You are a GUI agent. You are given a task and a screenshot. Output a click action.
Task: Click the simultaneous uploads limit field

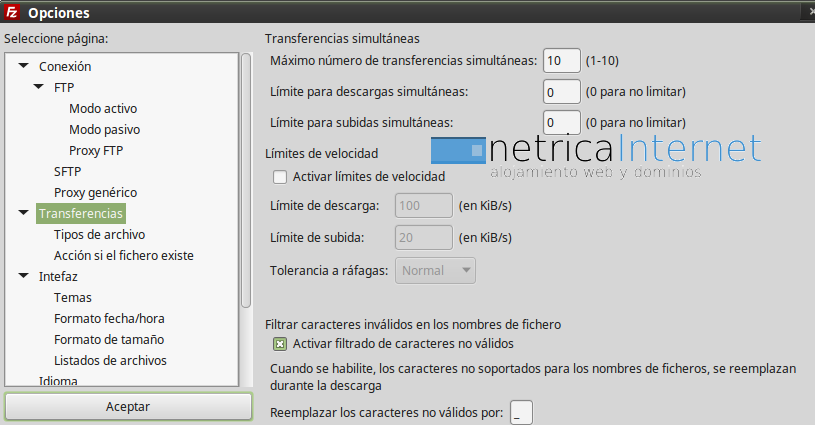click(x=561, y=122)
